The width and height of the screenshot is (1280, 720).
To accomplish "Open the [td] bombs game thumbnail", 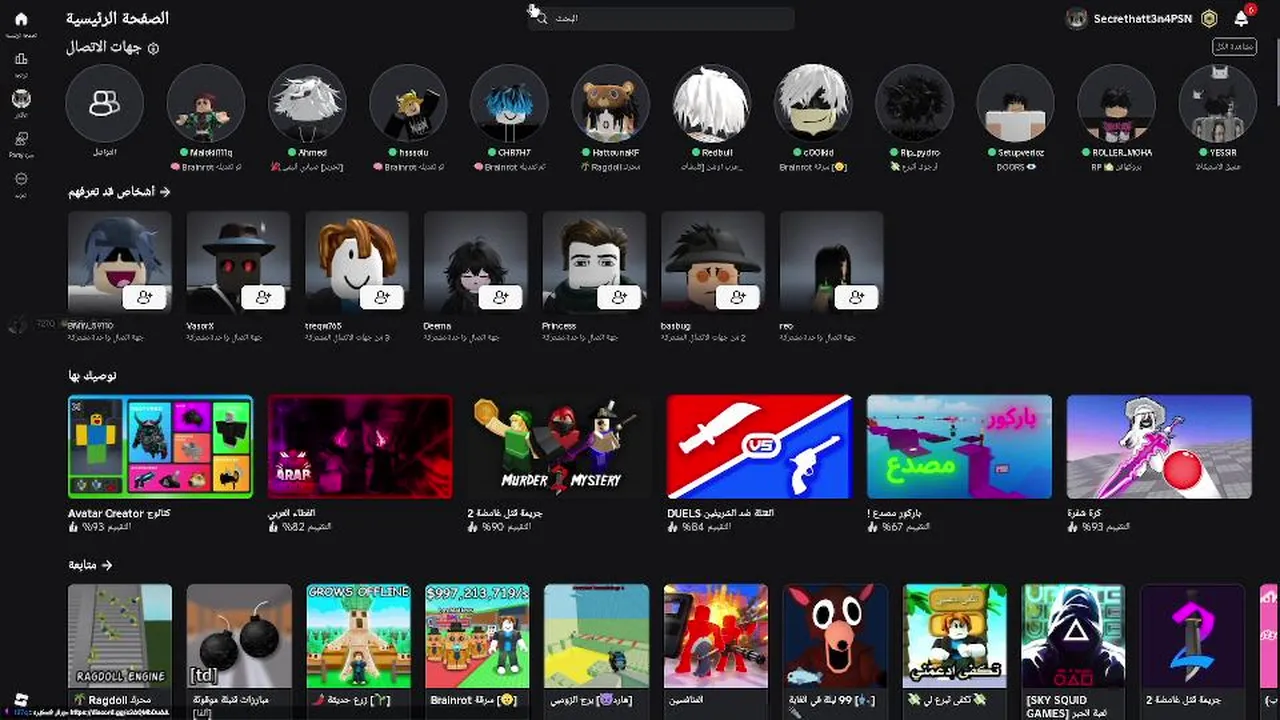I will click(239, 637).
